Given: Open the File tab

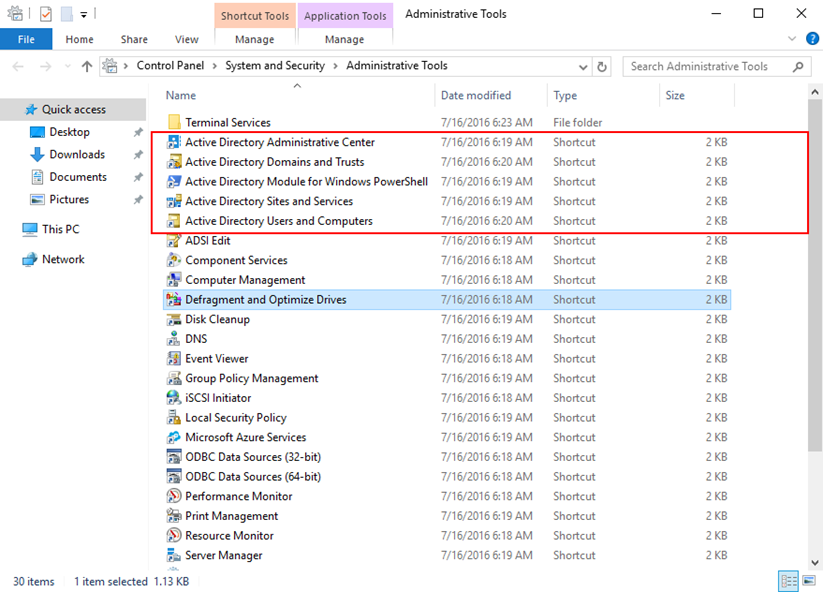Looking at the screenshot, I should pos(26,39).
